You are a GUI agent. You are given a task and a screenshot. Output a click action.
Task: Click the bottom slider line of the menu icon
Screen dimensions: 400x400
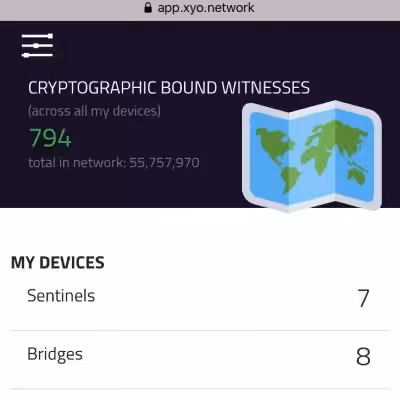37,55
